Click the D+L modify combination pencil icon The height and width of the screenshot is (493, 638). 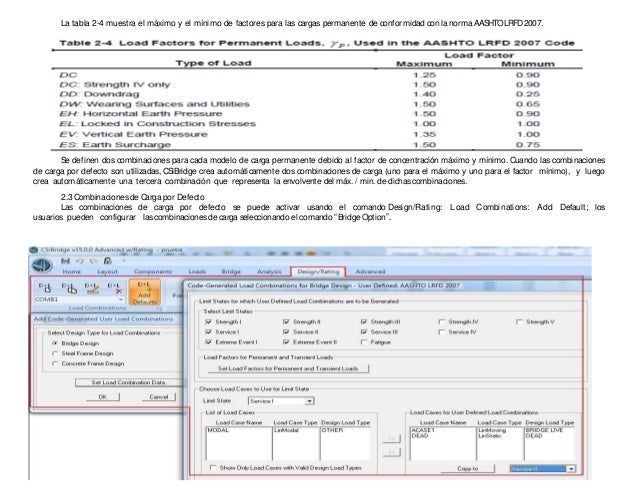click(x=92, y=288)
